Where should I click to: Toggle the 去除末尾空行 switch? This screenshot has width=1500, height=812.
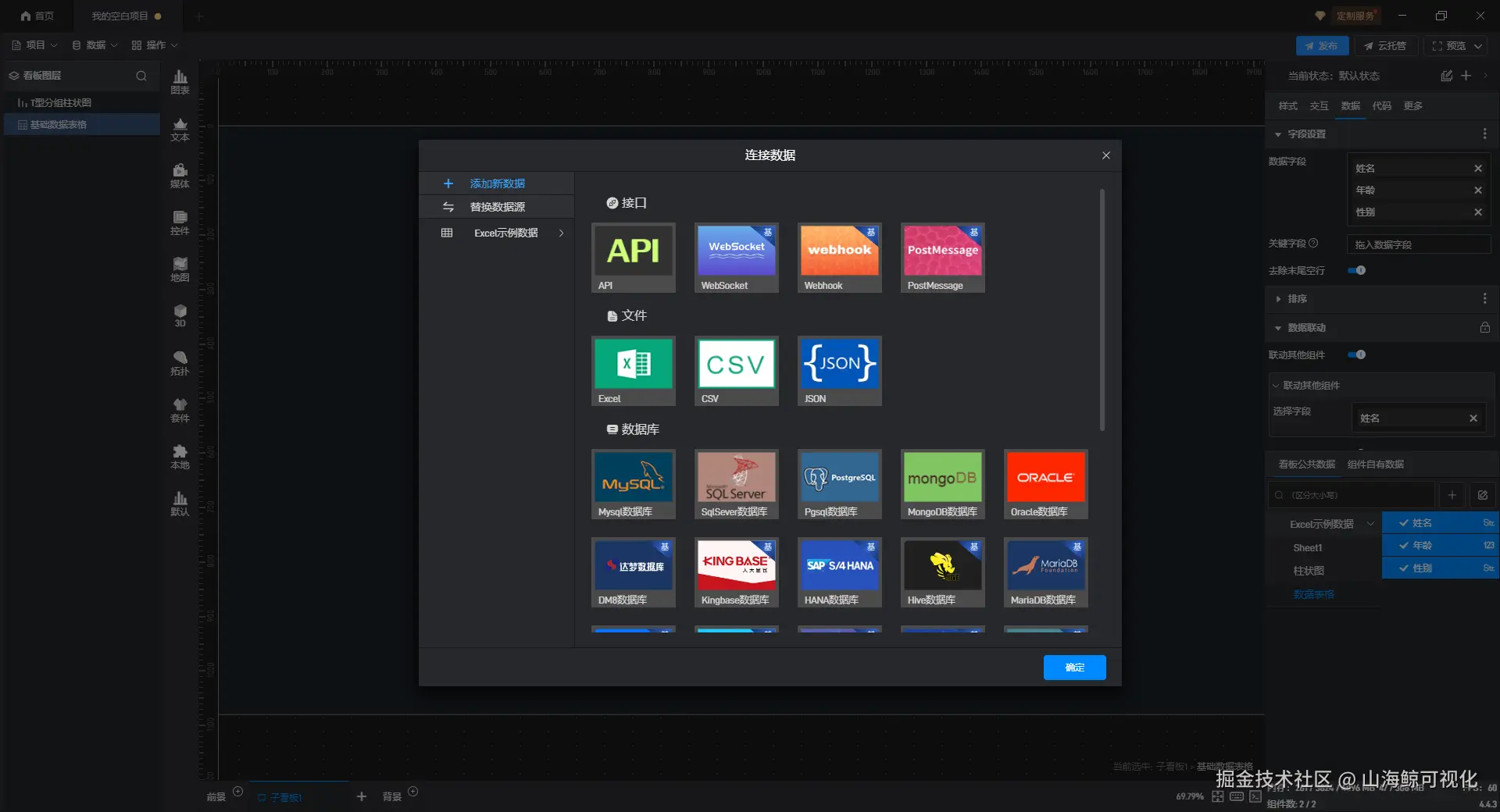point(1357,270)
